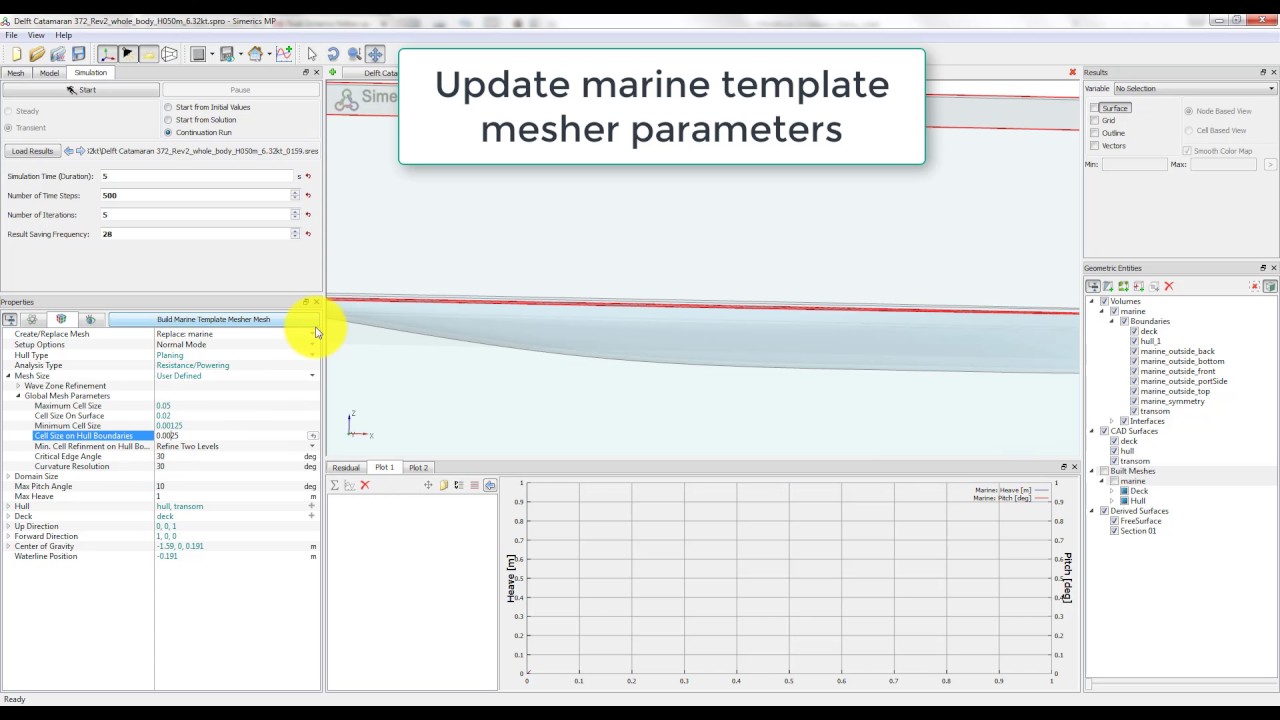This screenshot has width=1280, height=720.
Task: Uncheck the FreeSurface checkbox
Action: click(1115, 521)
